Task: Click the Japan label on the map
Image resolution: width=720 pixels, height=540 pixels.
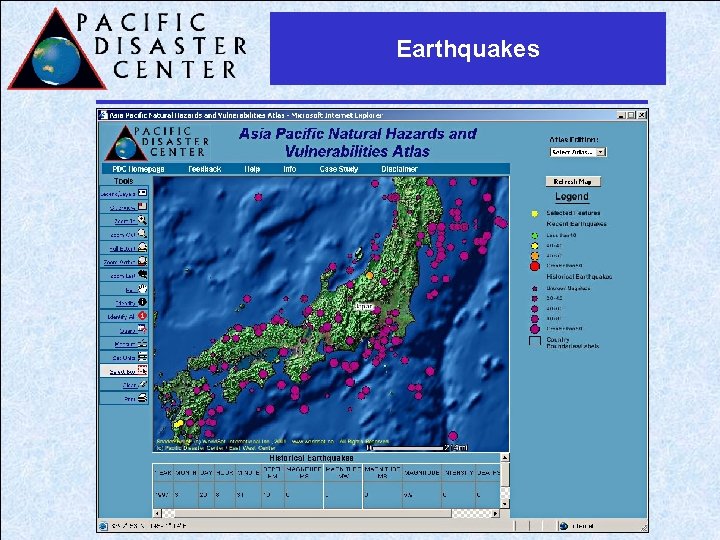Action: pyautogui.click(x=364, y=306)
